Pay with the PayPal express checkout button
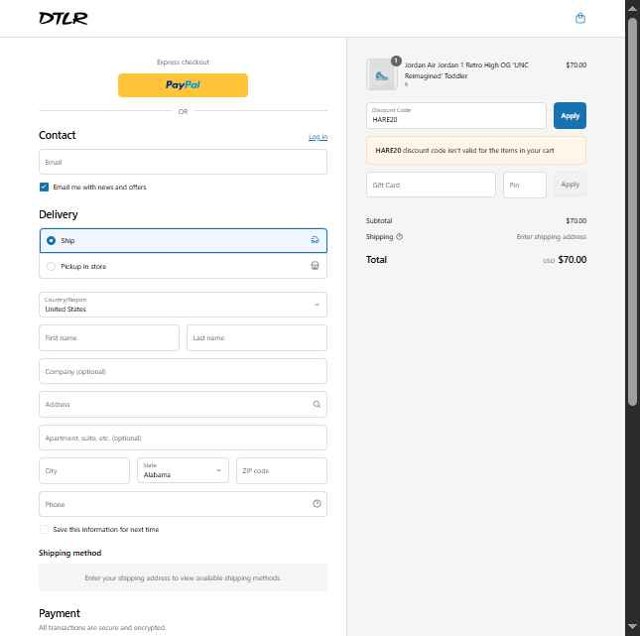The width and height of the screenshot is (640, 636). [x=183, y=85]
